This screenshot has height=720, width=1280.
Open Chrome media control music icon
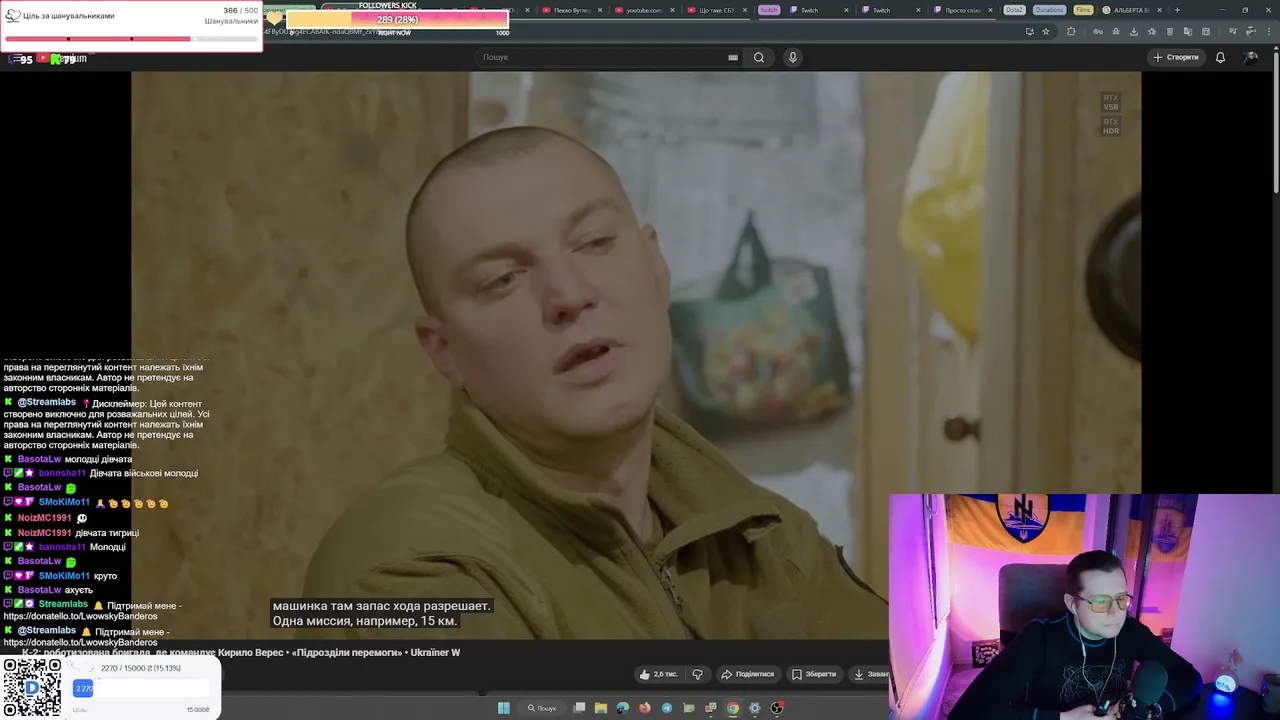tap(1233, 31)
